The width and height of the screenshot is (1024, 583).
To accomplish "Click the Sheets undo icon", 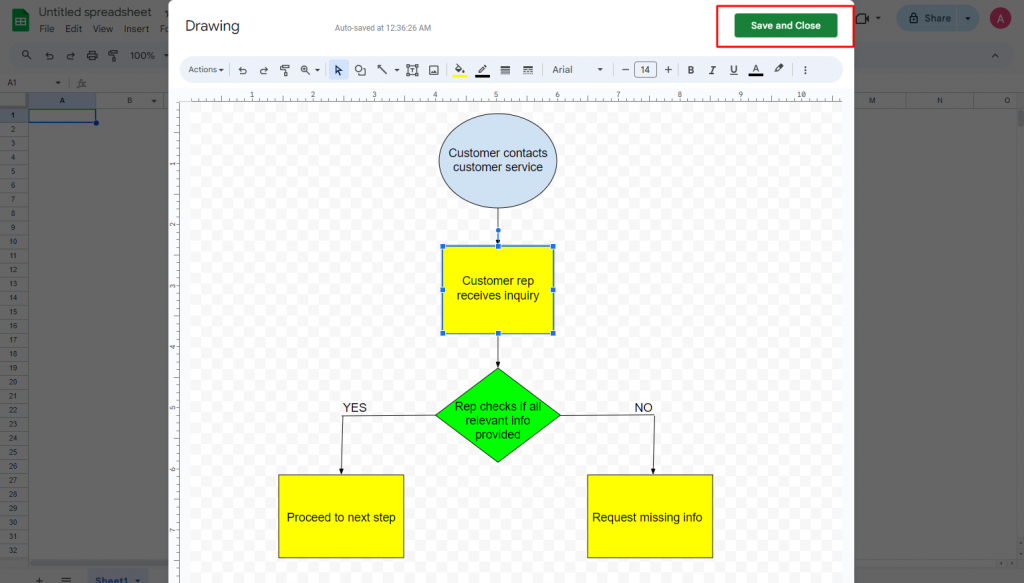I will (x=49, y=55).
